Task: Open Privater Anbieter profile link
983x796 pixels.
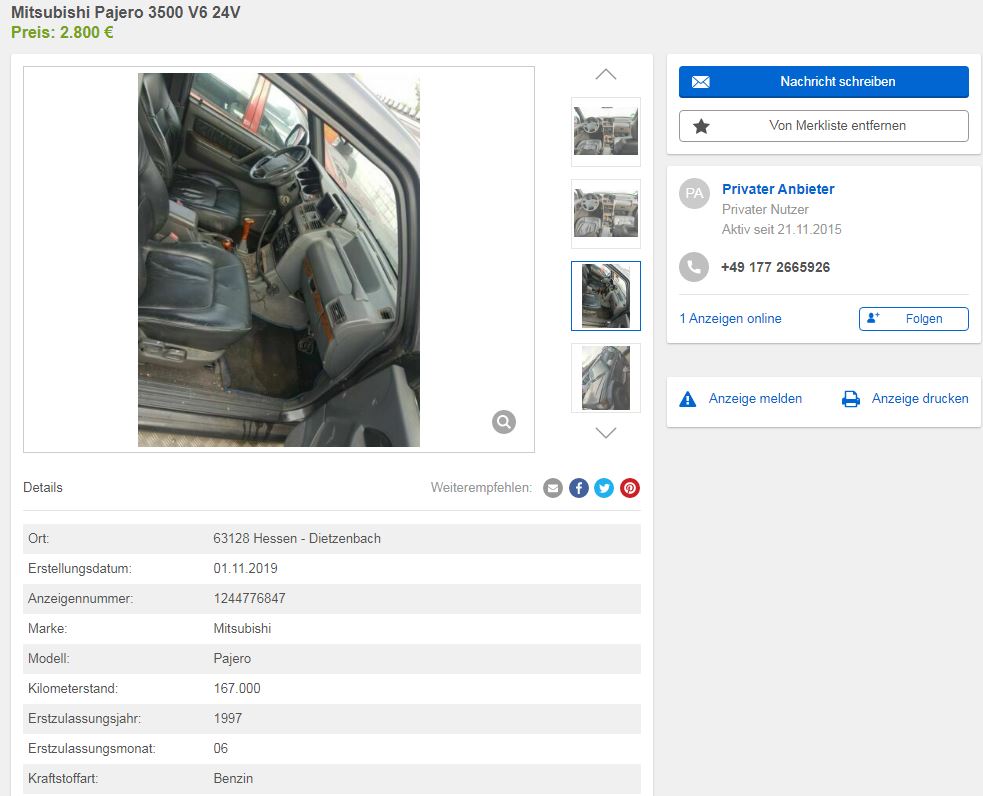Action: click(778, 189)
